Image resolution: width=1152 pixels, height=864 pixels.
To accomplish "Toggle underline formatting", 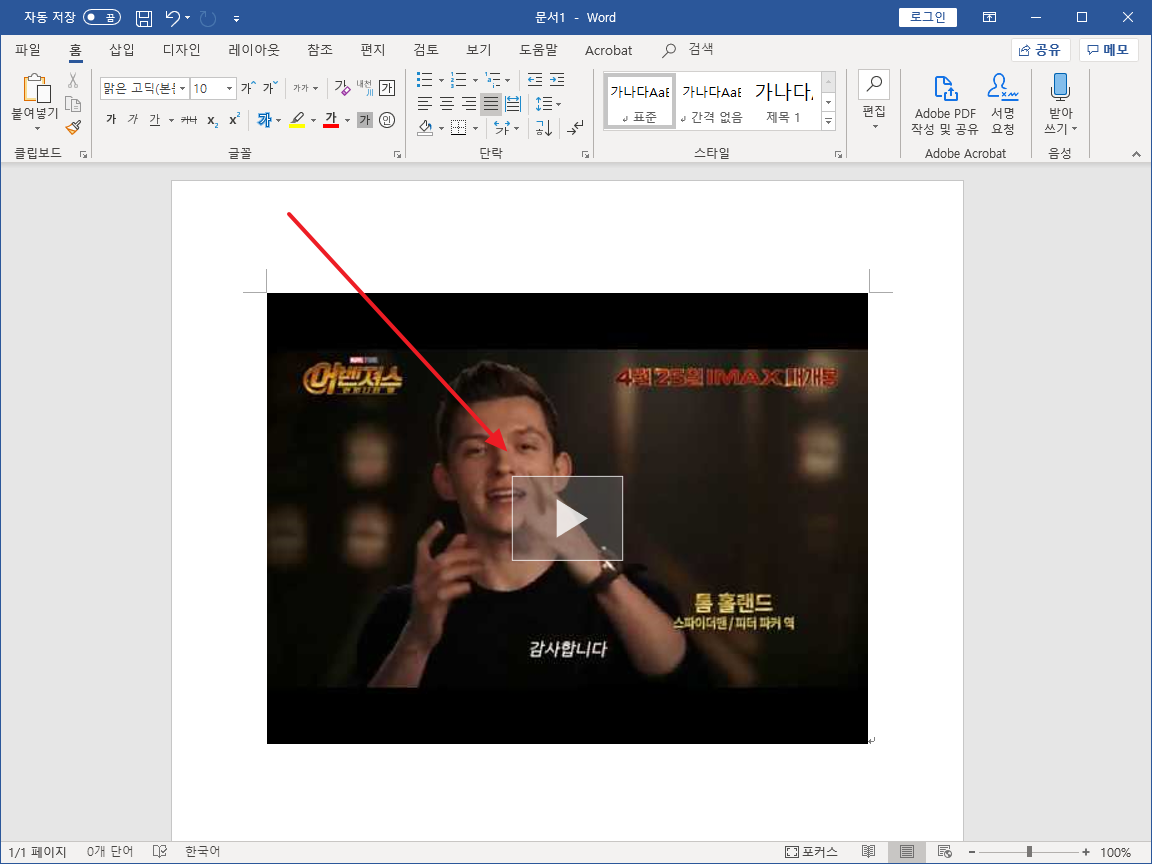I will point(155,120).
